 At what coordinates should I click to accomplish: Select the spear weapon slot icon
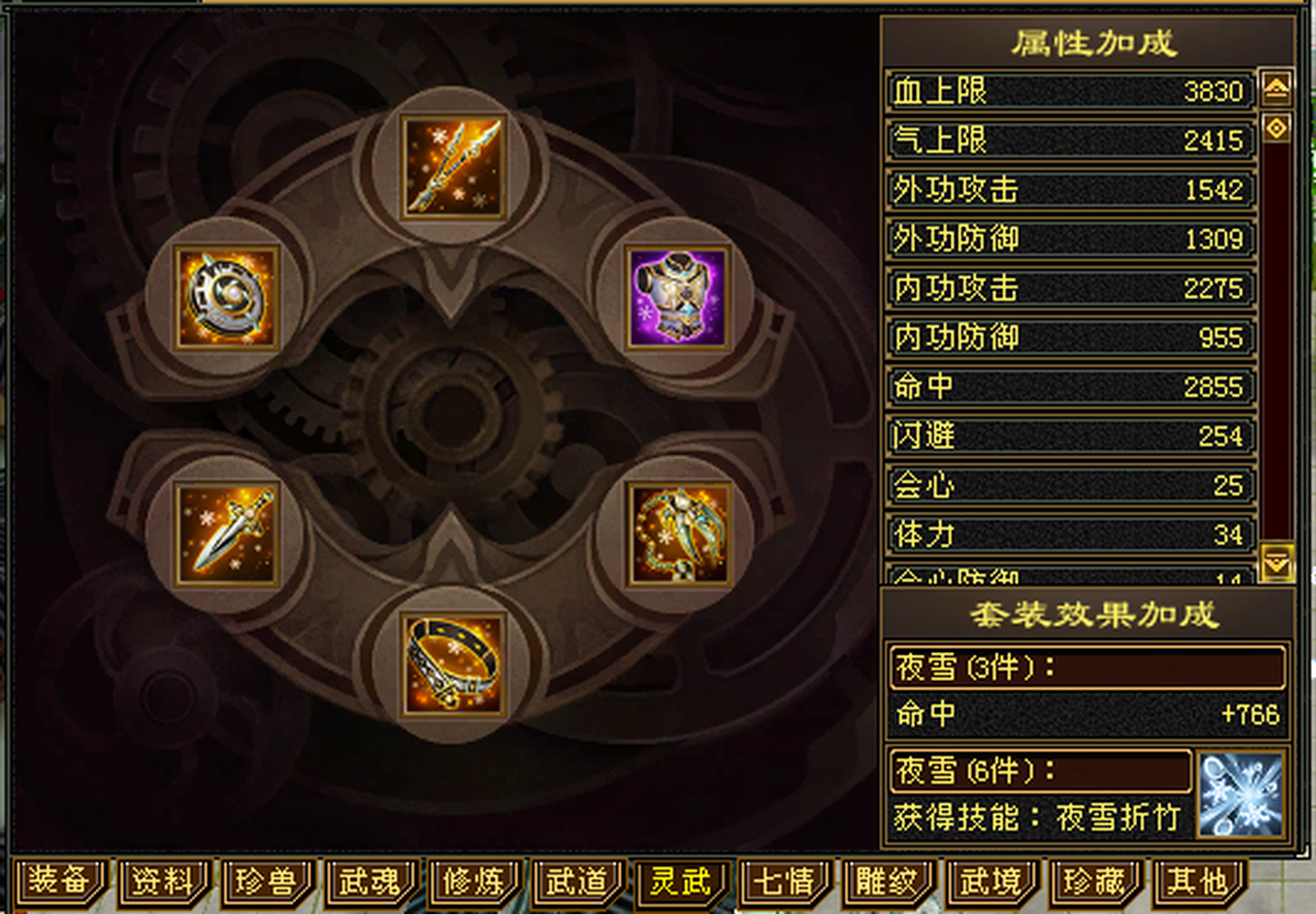(452, 167)
